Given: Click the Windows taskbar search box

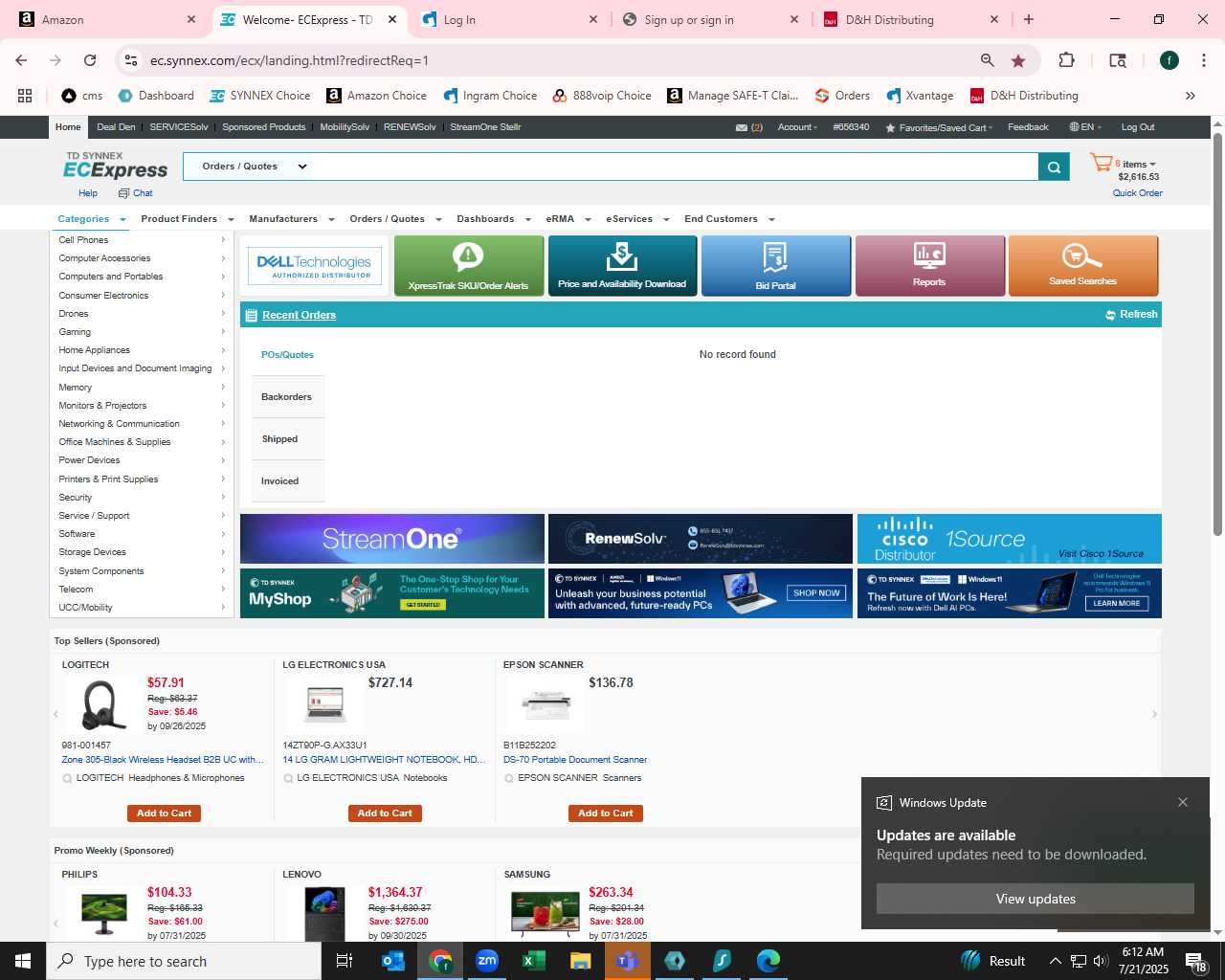Looking at the screenshot, I should [184, 961].
